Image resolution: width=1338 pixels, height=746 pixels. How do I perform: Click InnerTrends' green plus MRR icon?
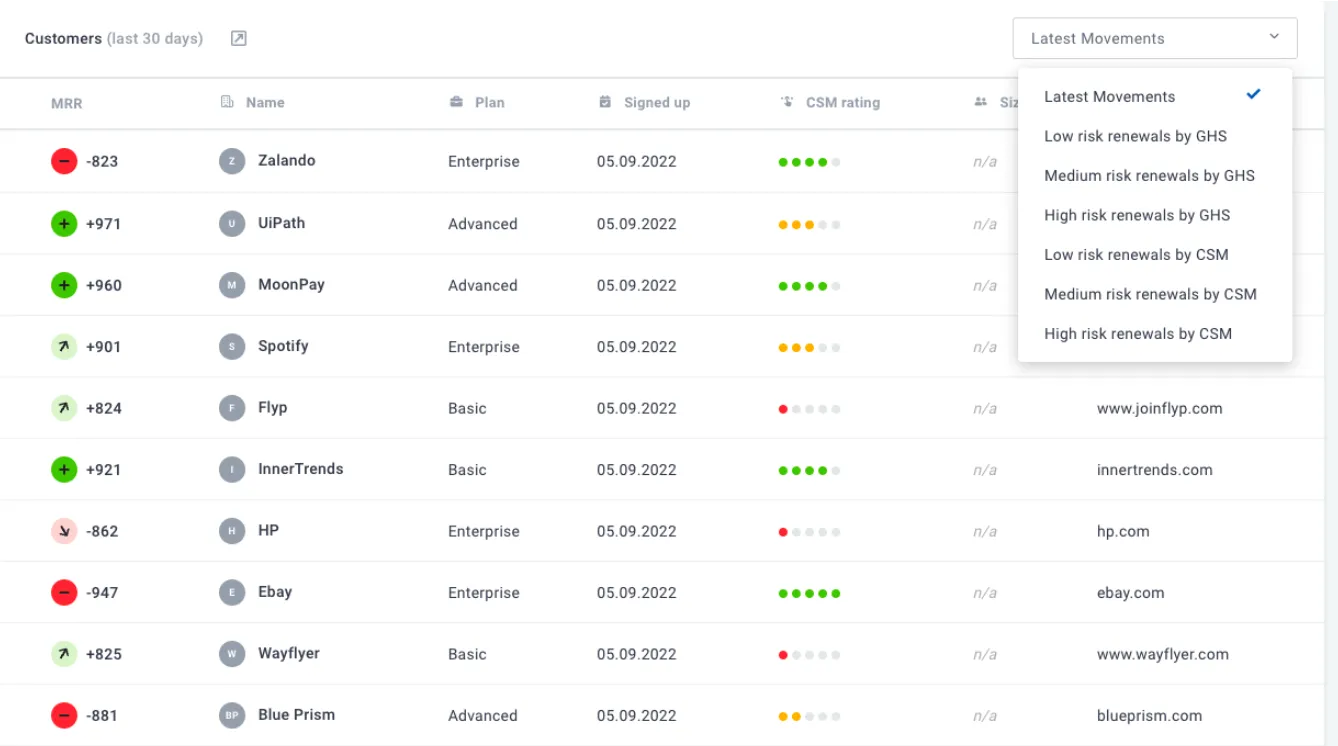point(64,470)
